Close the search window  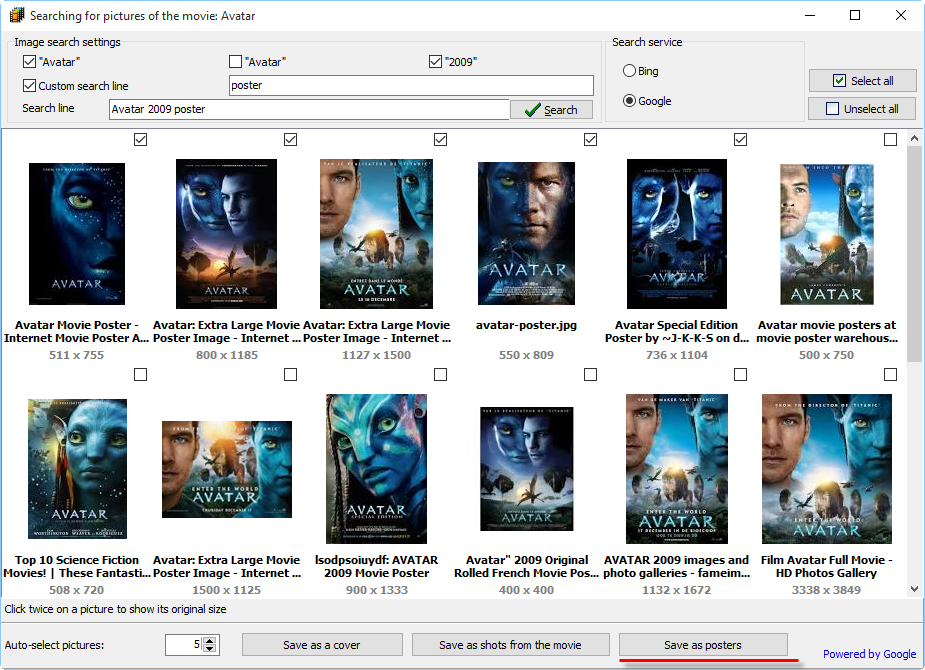coord(901,15)
